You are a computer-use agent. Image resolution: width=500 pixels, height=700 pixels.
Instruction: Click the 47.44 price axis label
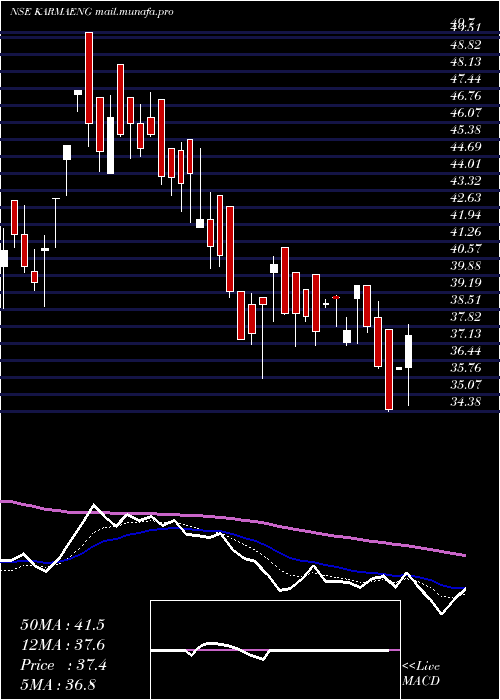pyautogui.click(x=466, y=79)
